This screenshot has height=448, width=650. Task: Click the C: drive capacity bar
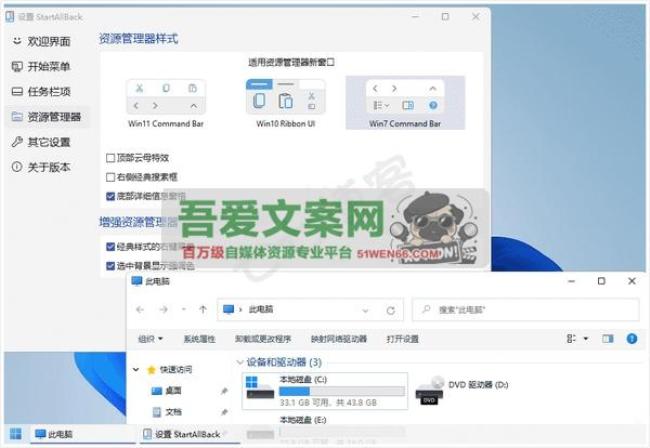tap(342, 391)
